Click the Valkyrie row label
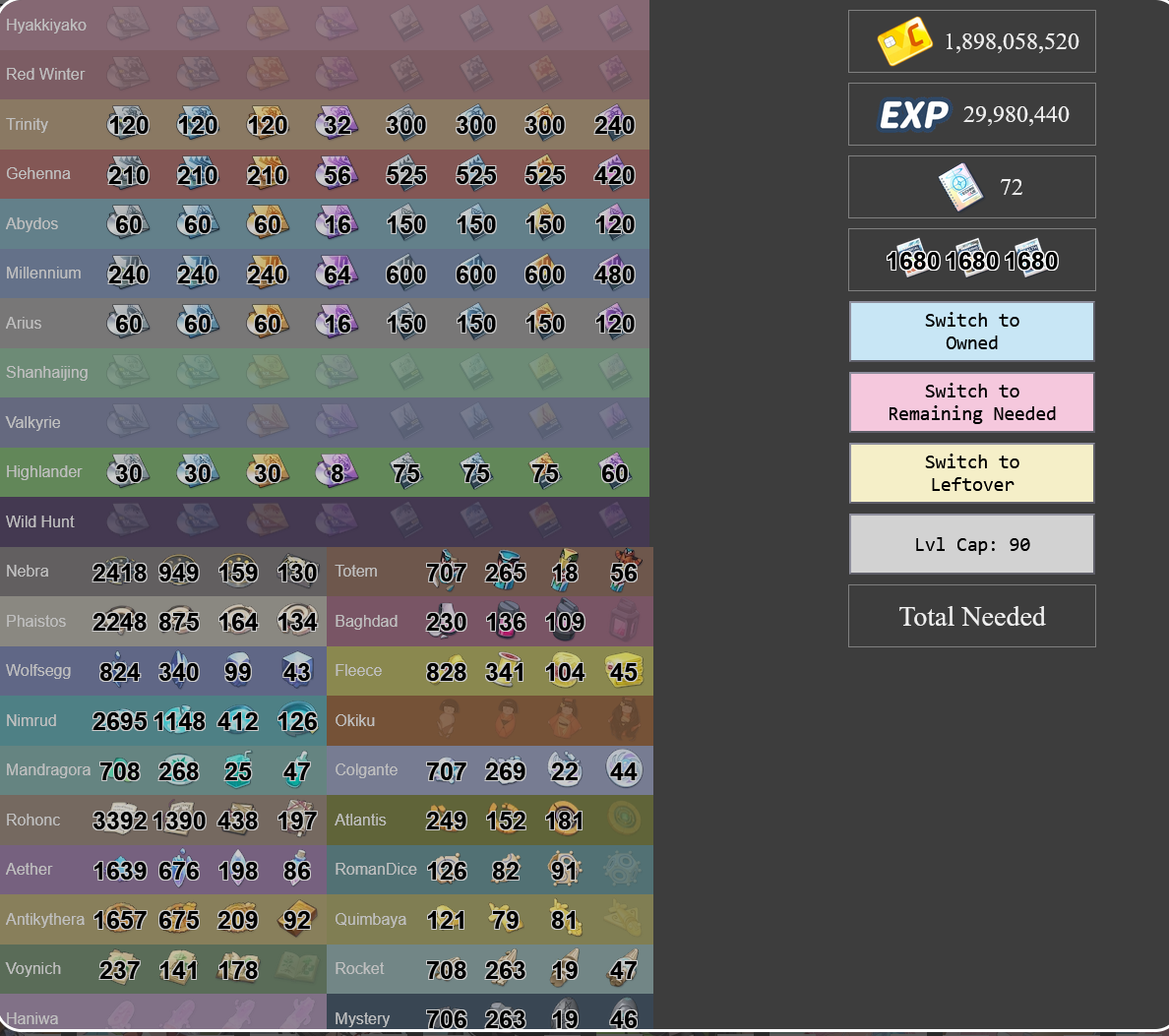Screen dimensions: 1169x1036 pos(32,422)
